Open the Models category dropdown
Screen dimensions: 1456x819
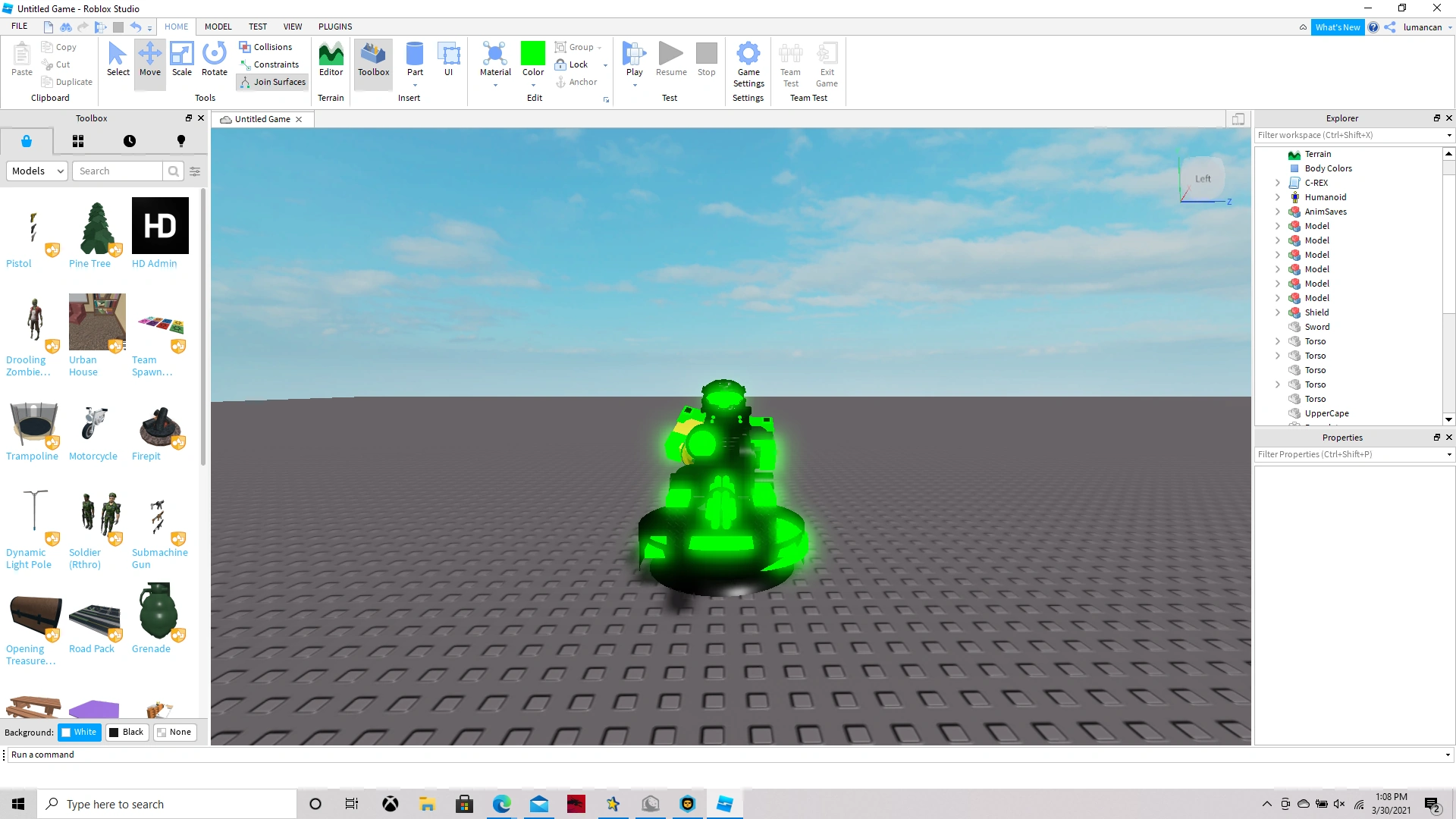tap(36, 171)
